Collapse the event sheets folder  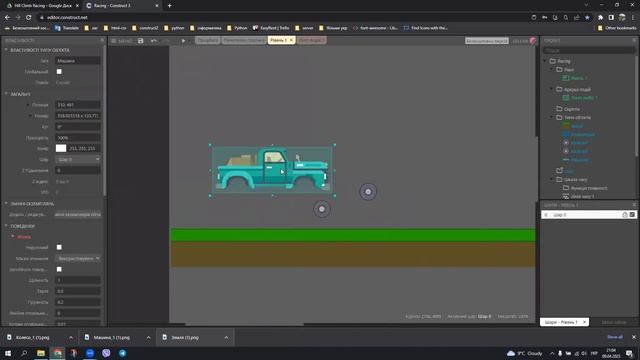coord(552,89)
